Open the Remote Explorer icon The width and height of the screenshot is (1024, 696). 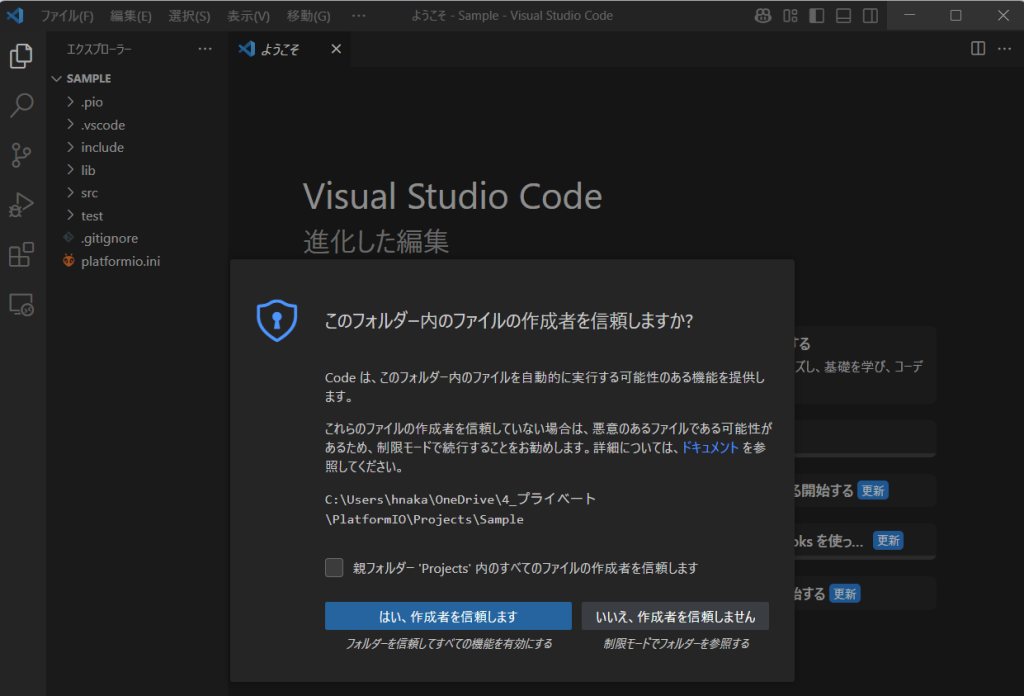(x=21, y=305)
